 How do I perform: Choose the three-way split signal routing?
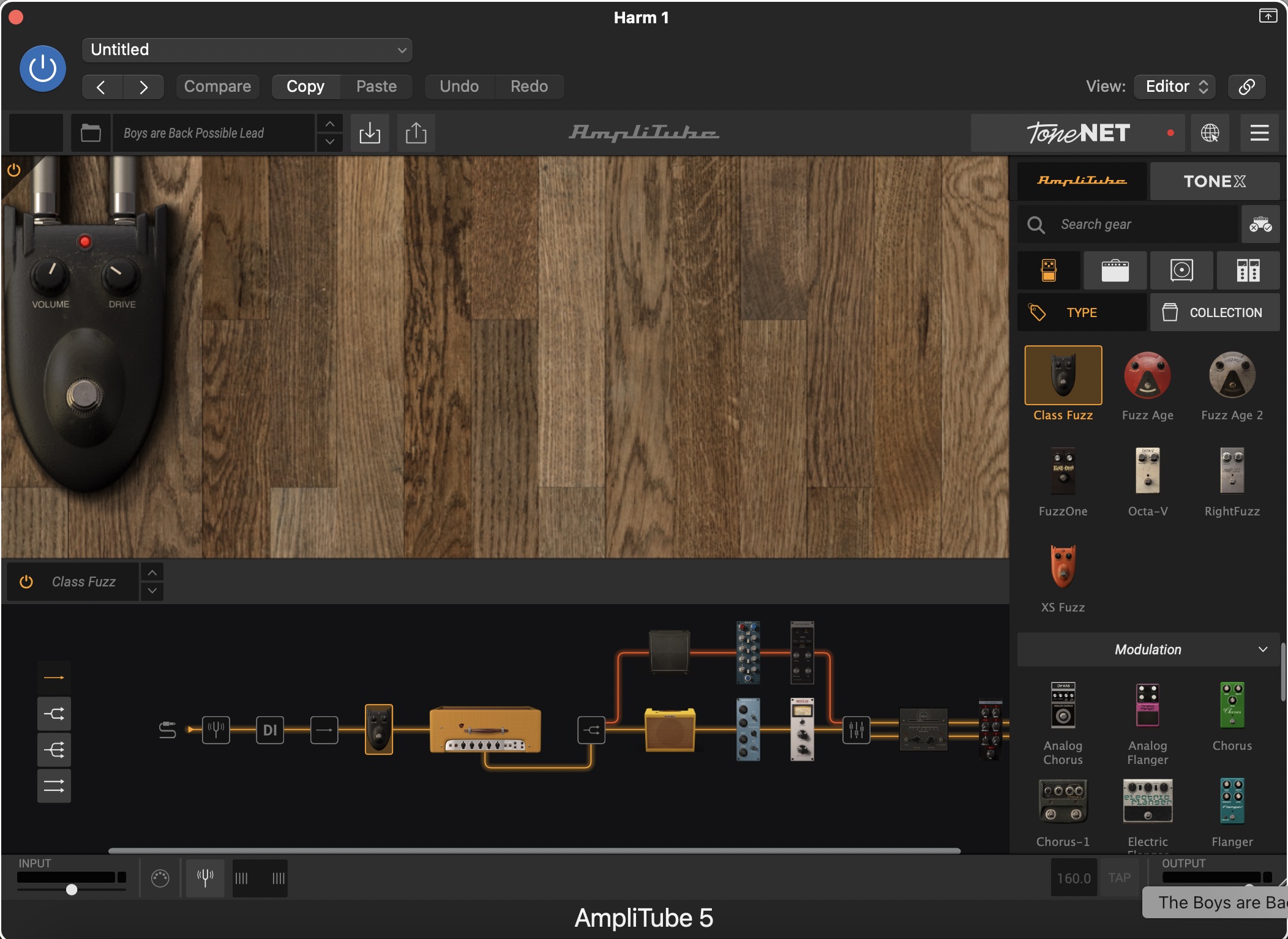pos(54,750)
